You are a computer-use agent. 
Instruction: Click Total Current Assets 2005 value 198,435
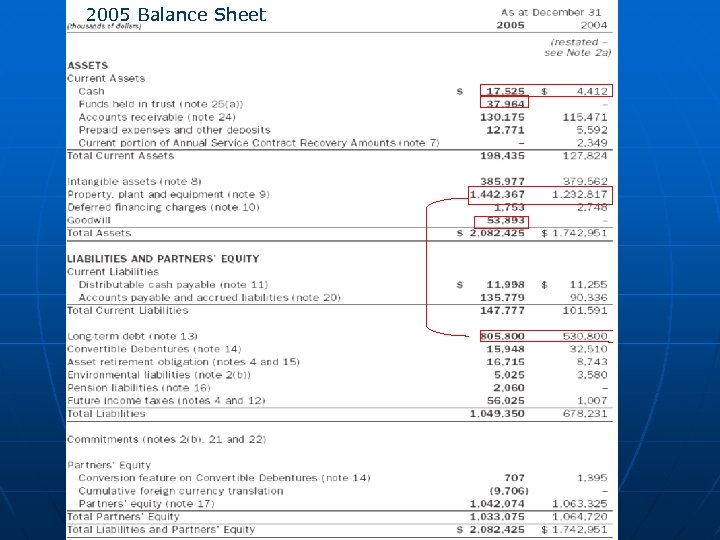(502, 156)
